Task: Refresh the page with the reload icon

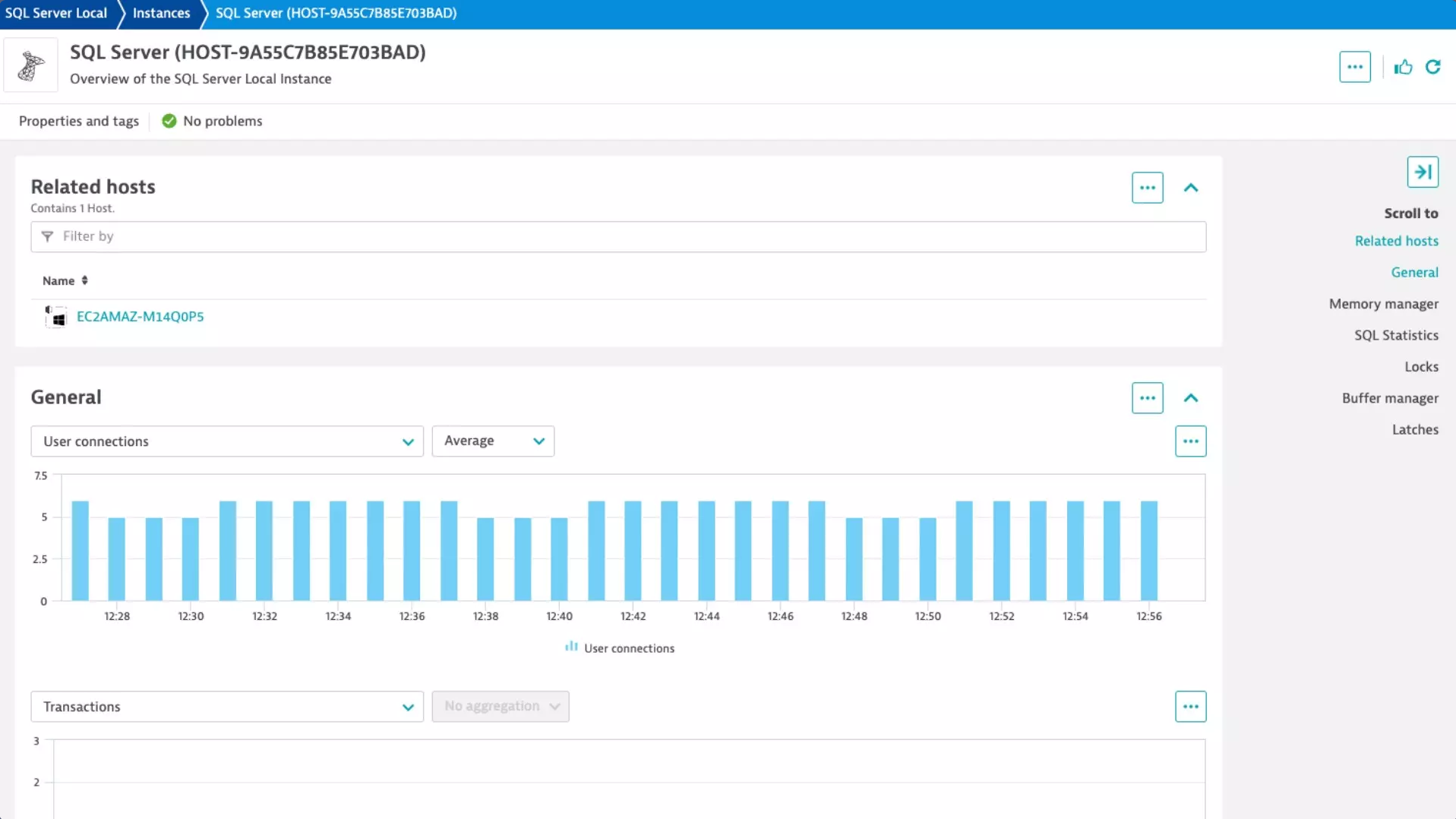Action: point(1432,67)
